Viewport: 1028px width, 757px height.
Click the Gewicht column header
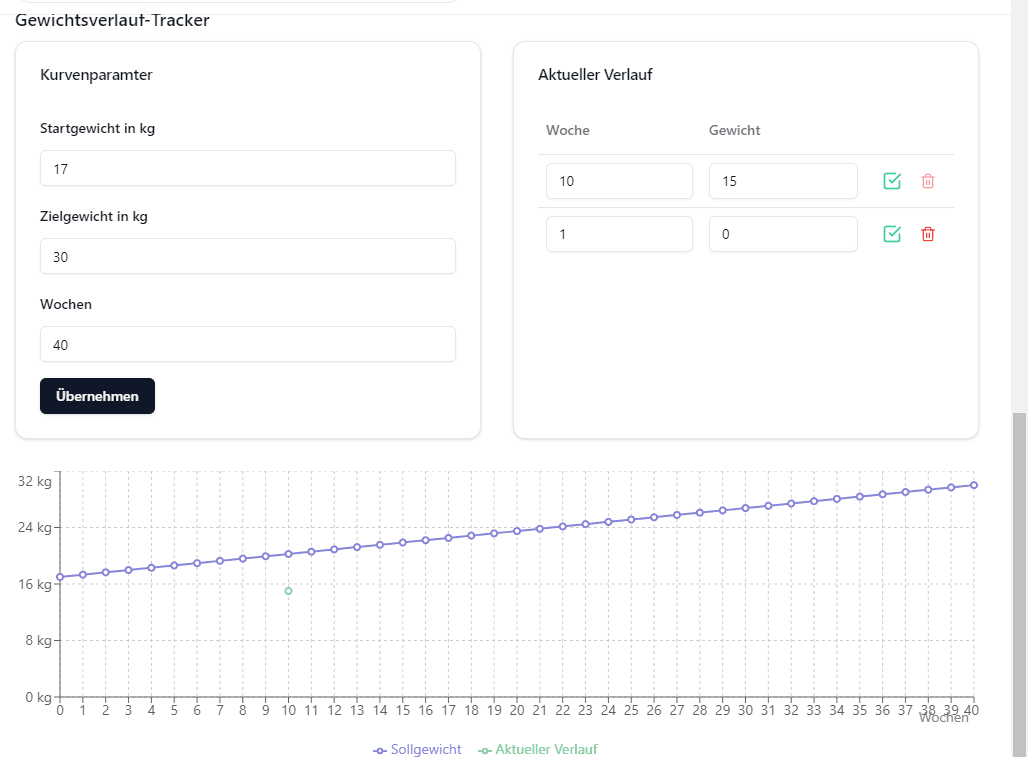[x=734, y=130]
